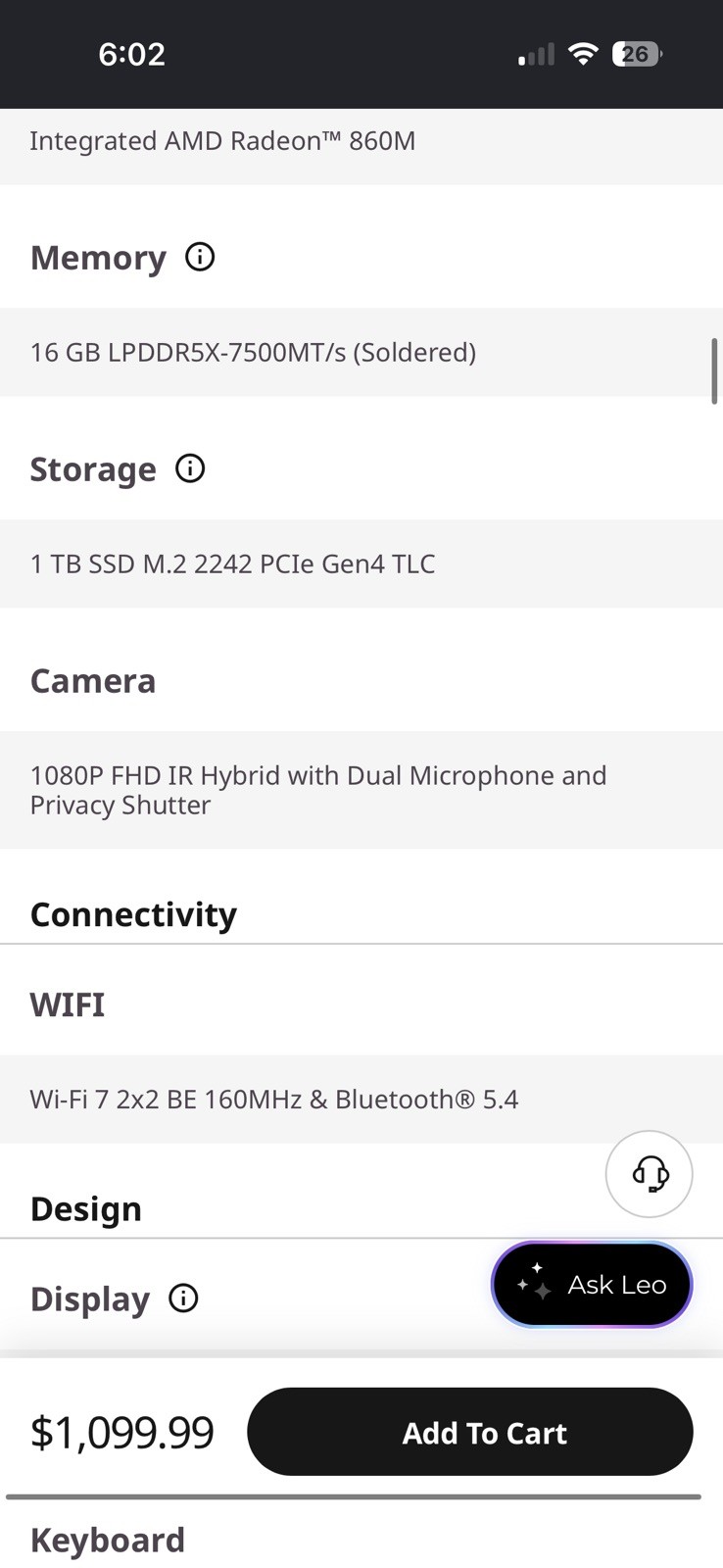Tap the Memory info icon
723x1568 pixels.
point(200,257)
